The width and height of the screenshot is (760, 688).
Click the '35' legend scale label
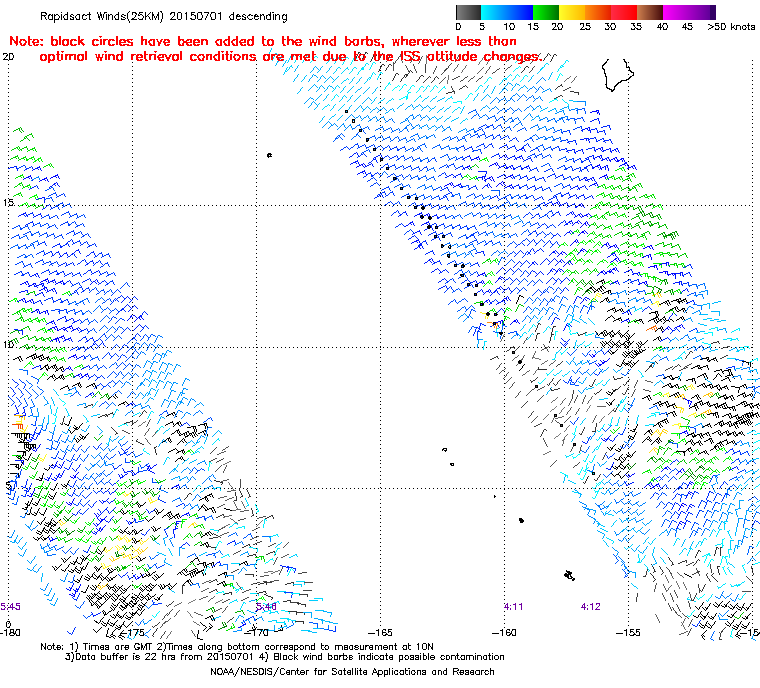point(636,27)
